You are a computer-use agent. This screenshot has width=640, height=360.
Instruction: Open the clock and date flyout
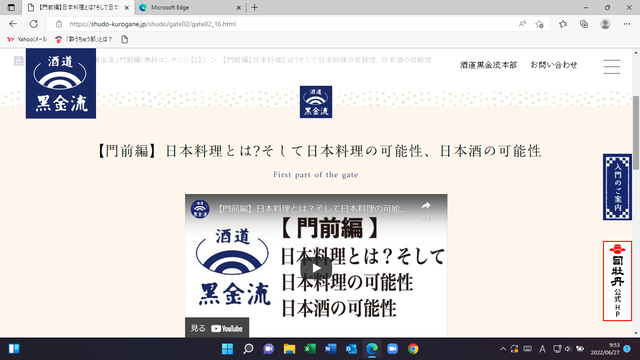[605, 349]
